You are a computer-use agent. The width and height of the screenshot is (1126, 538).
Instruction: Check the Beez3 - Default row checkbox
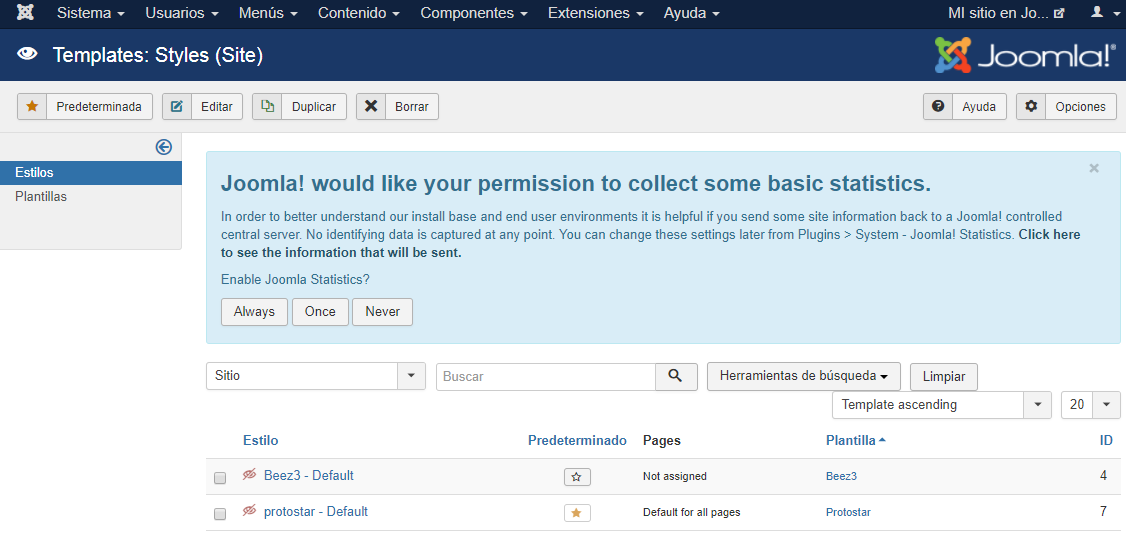(x=220, y=478)
